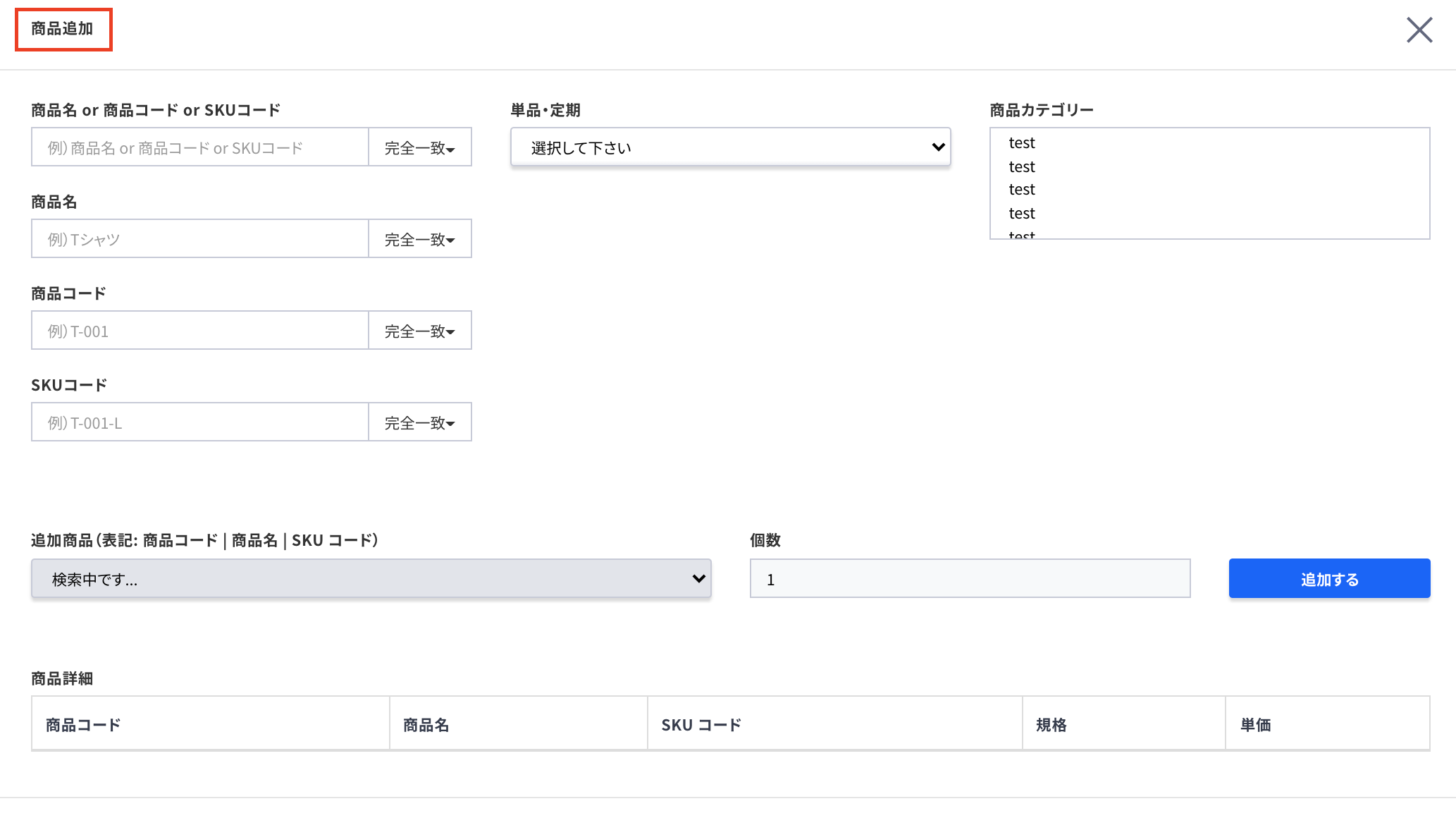Screen dimensions: 1456x818
Task: Close the 商品追加 dialog with the X icon
Action: 1419,30
